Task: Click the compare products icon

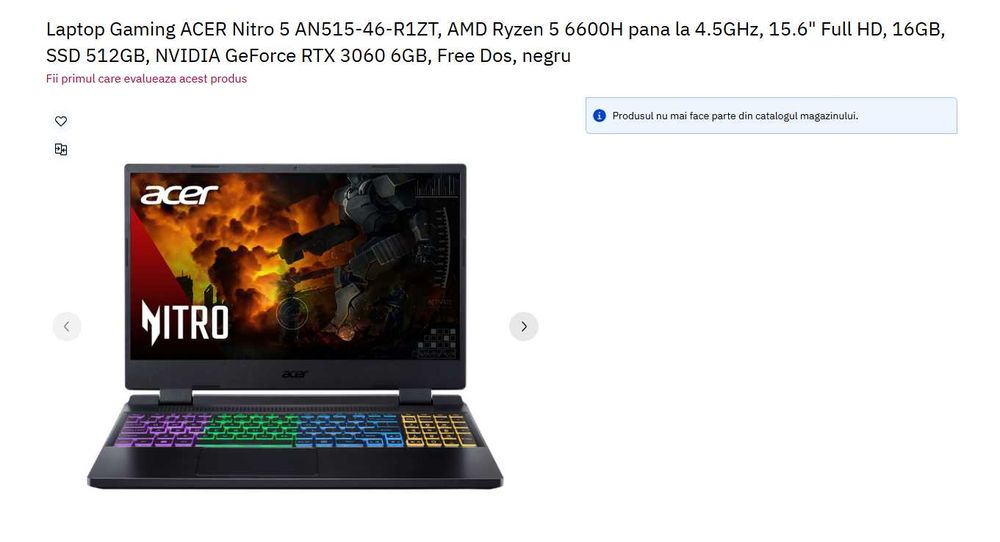Action: pyautogui.click(x=61, y=149)
